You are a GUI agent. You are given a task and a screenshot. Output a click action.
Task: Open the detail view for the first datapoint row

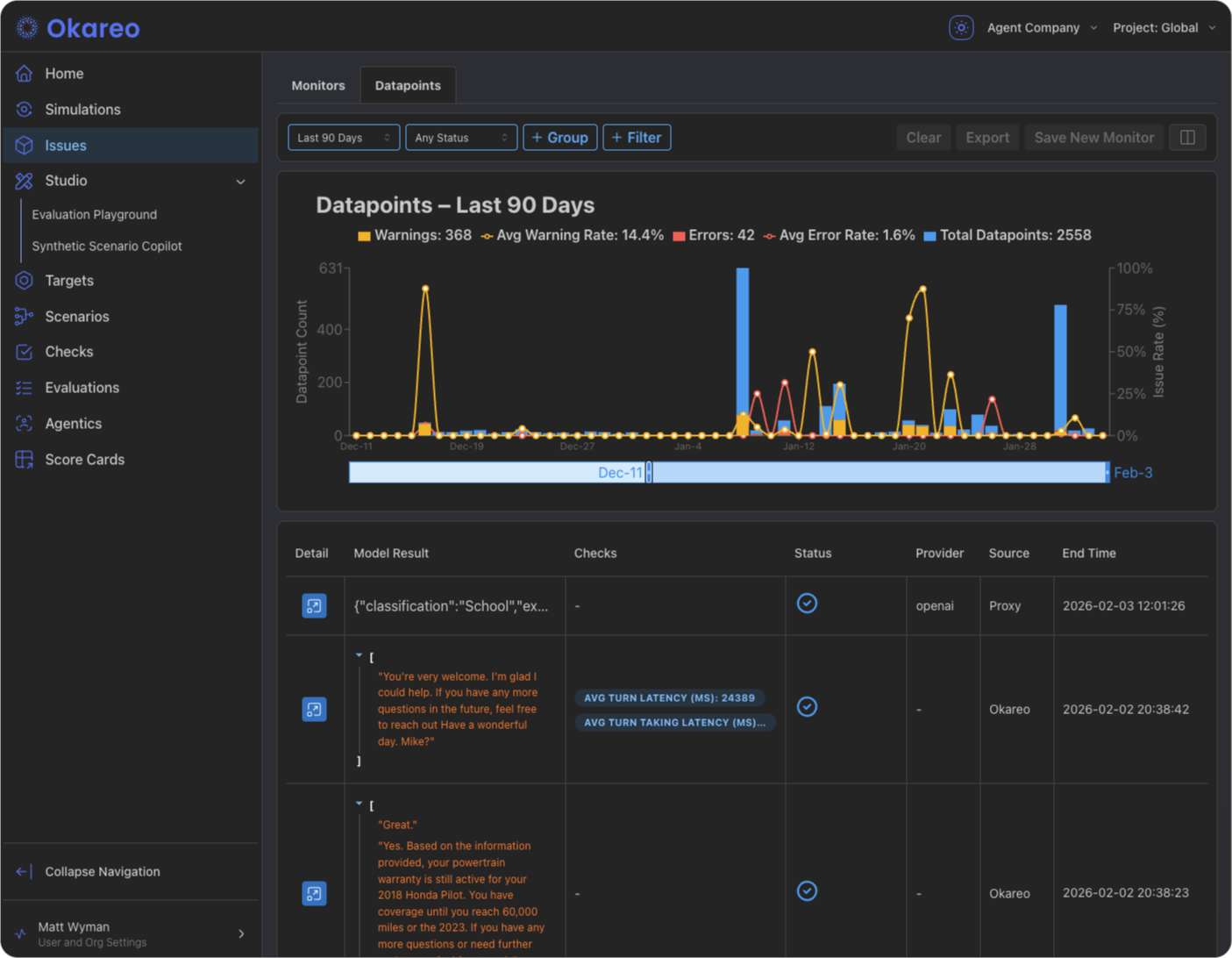(312, 605)
